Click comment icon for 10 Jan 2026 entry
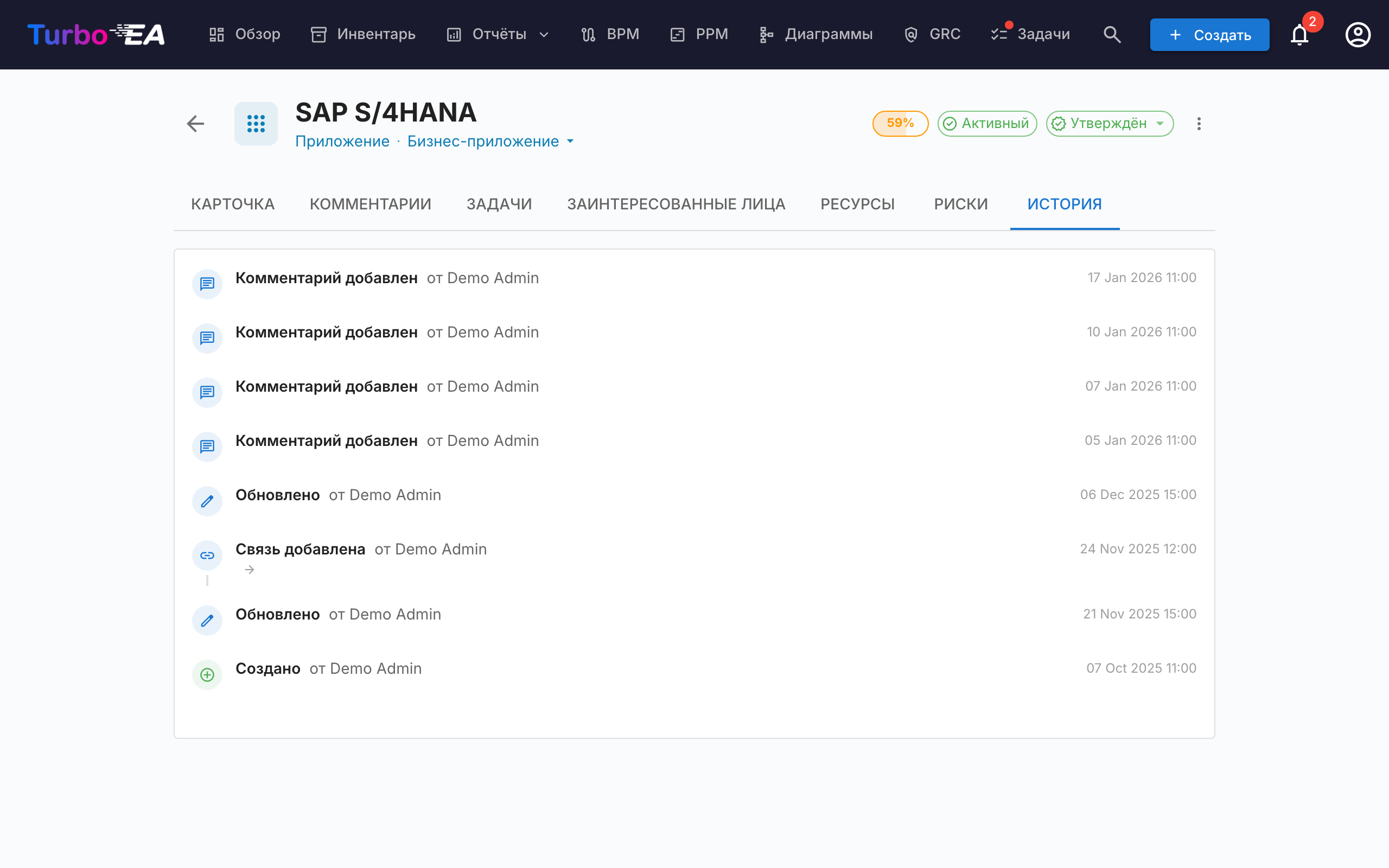 point(207,338)
